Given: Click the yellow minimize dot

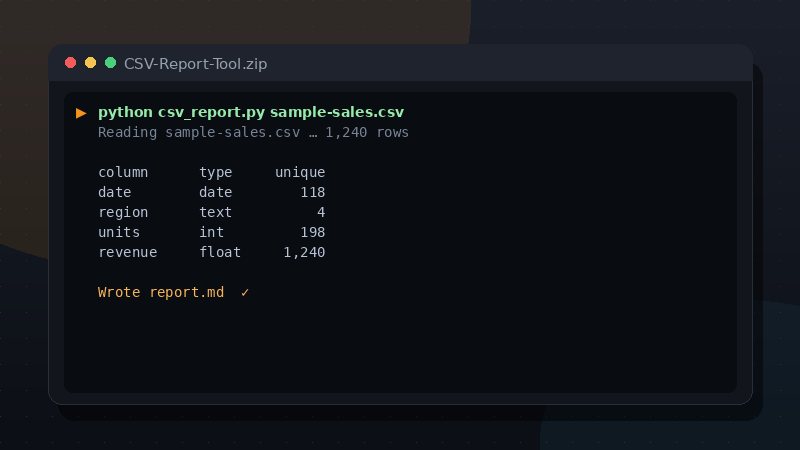Looking at the screenshot, I should 90,63.
